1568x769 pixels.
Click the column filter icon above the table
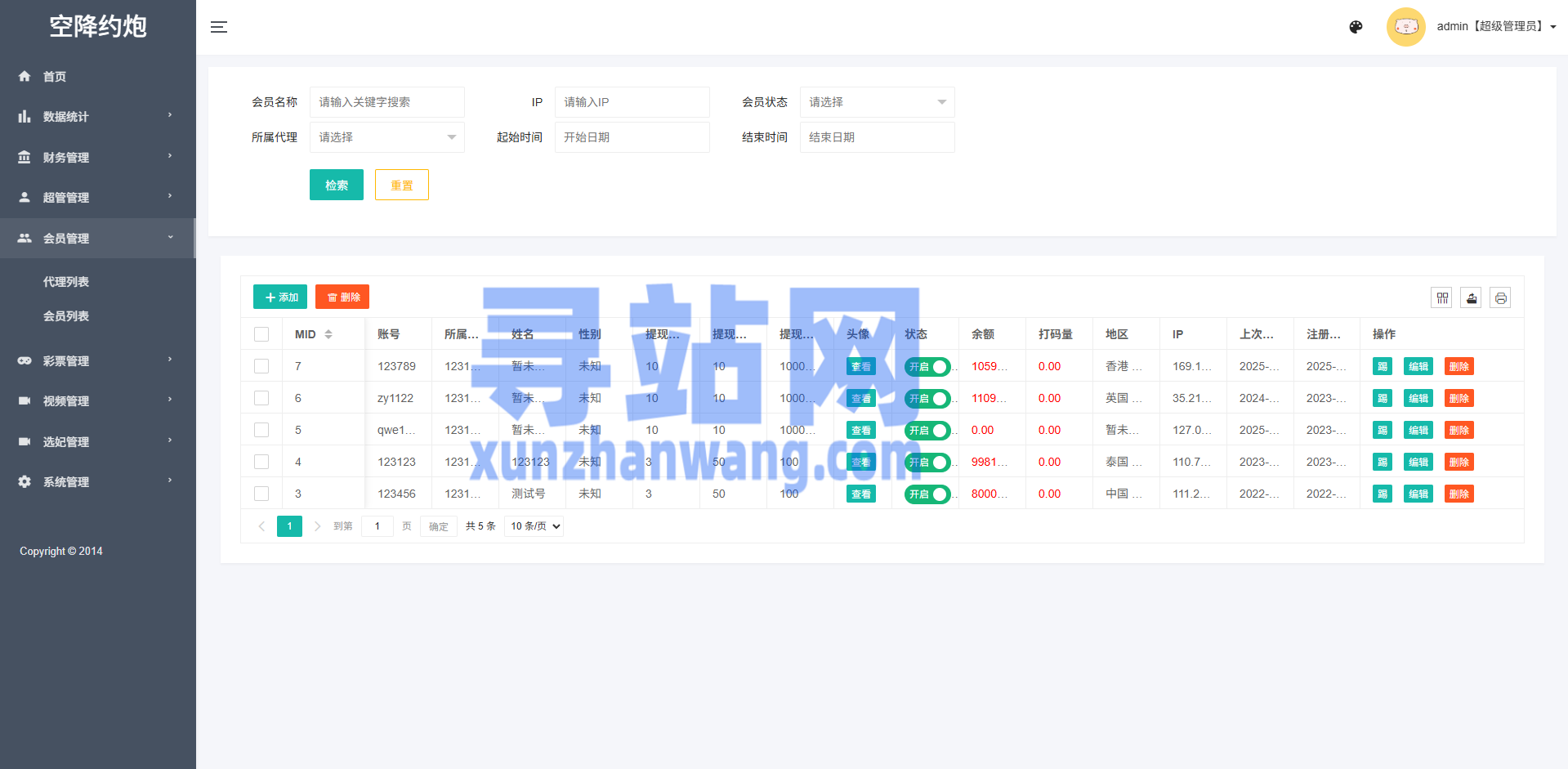pos(1442,297)
